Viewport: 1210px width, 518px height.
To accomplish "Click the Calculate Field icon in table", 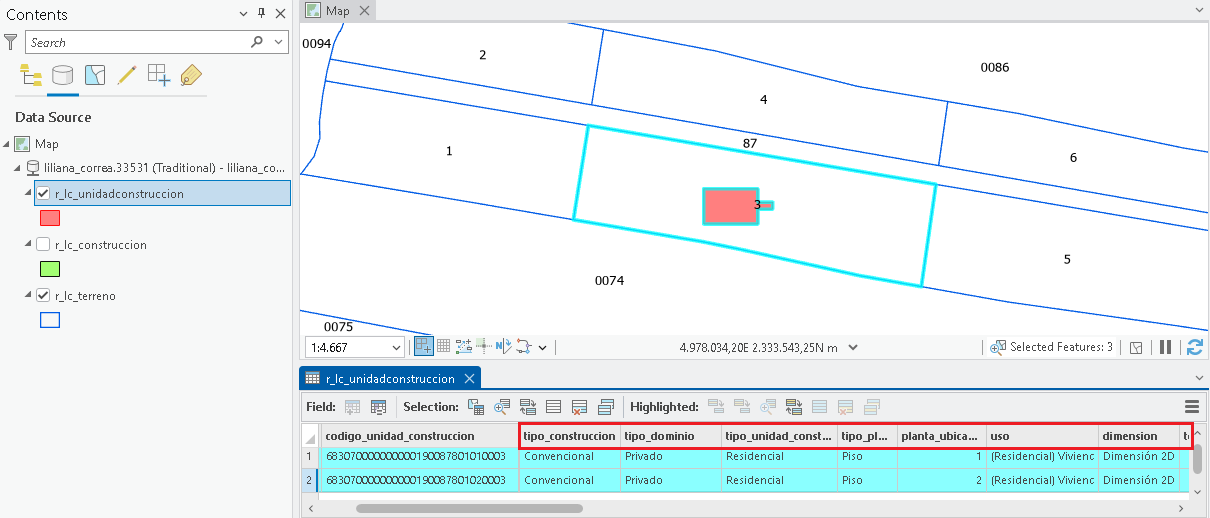I will (x=378, y=407).
